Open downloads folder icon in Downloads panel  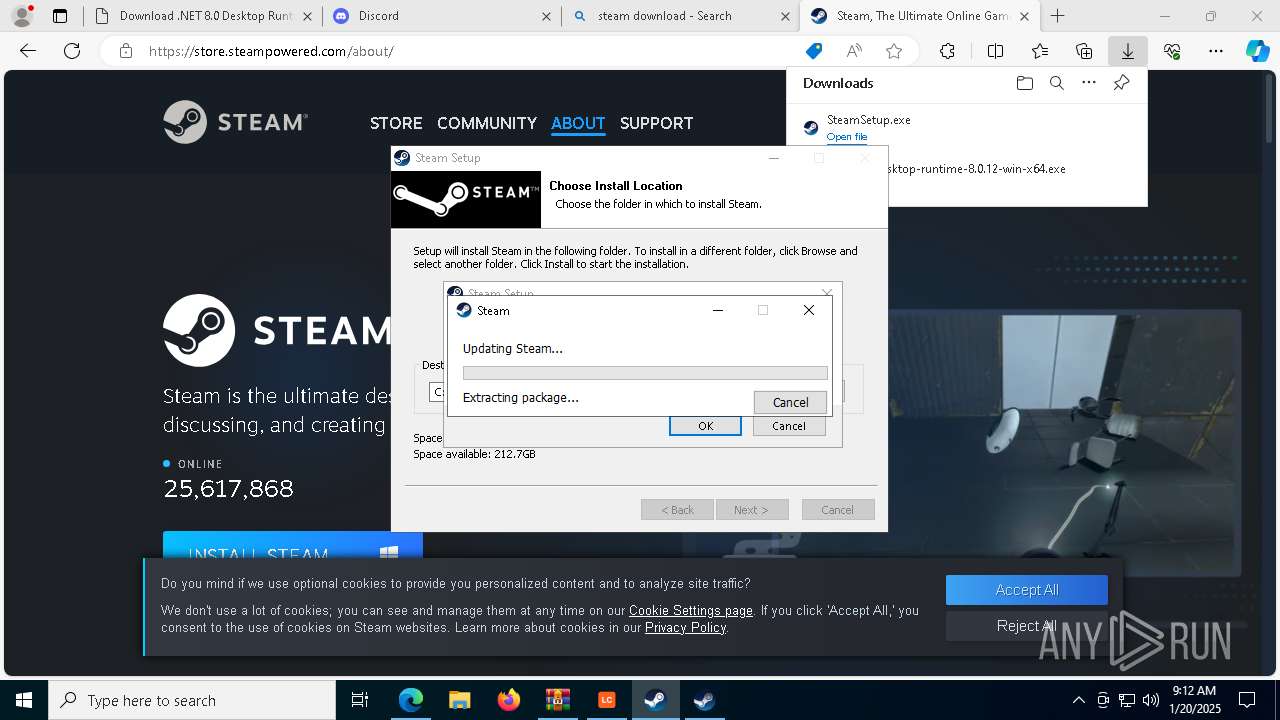click(x=1024, y=83)
